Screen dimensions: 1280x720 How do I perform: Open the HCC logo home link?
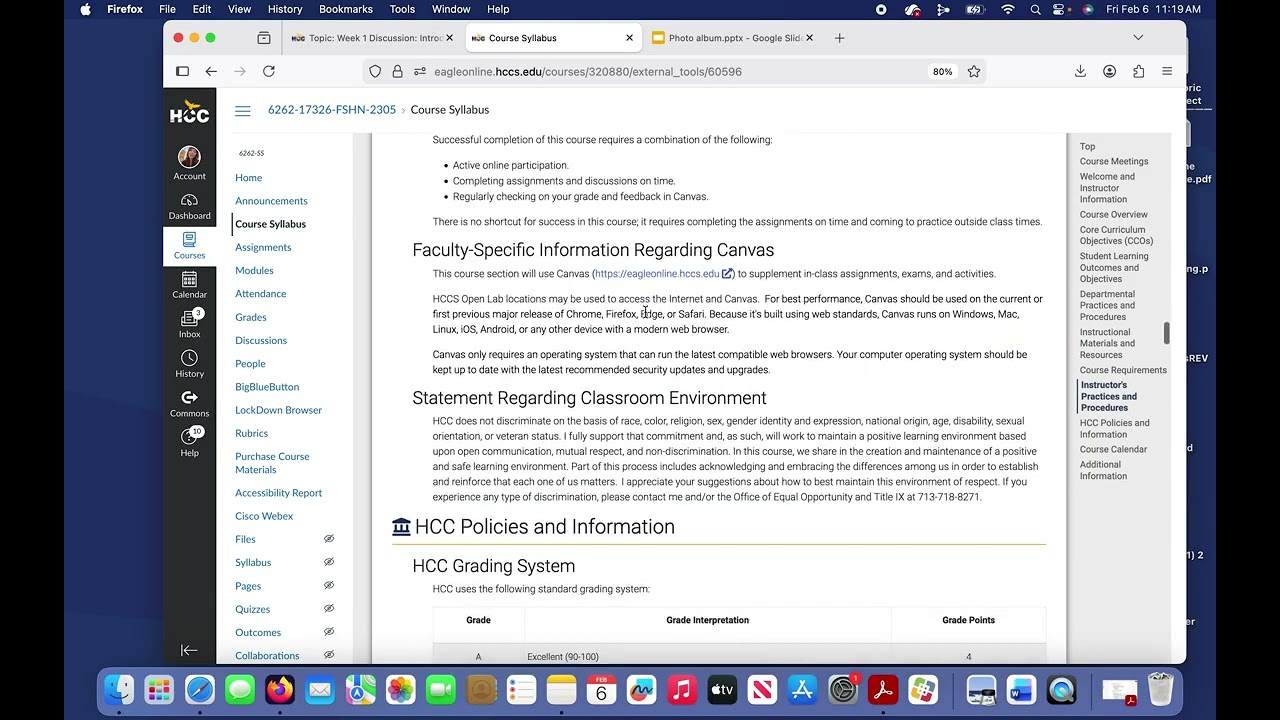[189, 112]
